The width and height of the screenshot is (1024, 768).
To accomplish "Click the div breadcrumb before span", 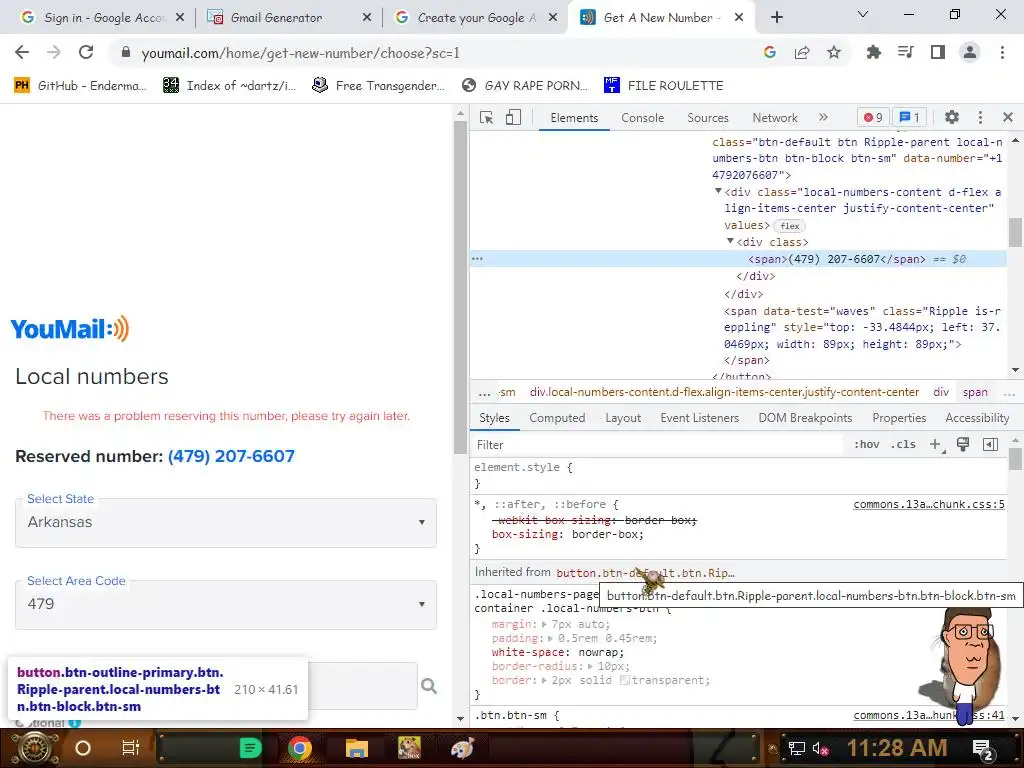I will point(941,392).
